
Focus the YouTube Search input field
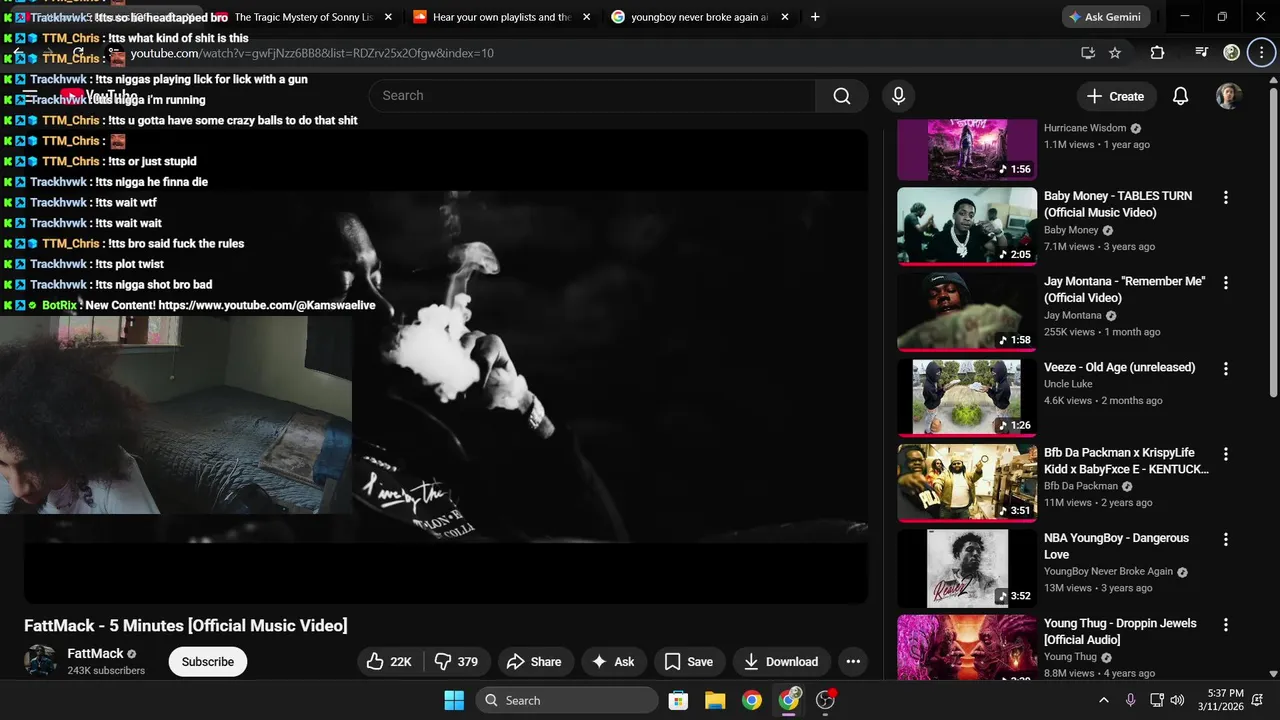[x=592, y=96]
